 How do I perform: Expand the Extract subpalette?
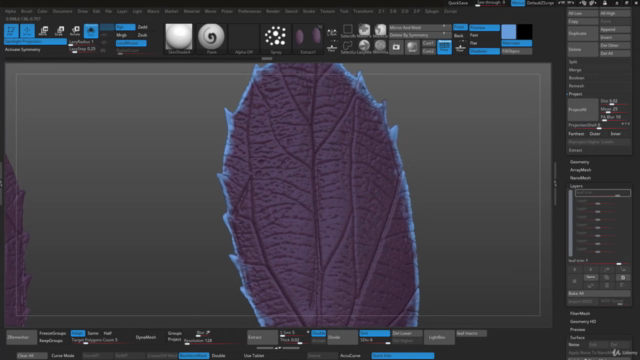tap(576, 150)
